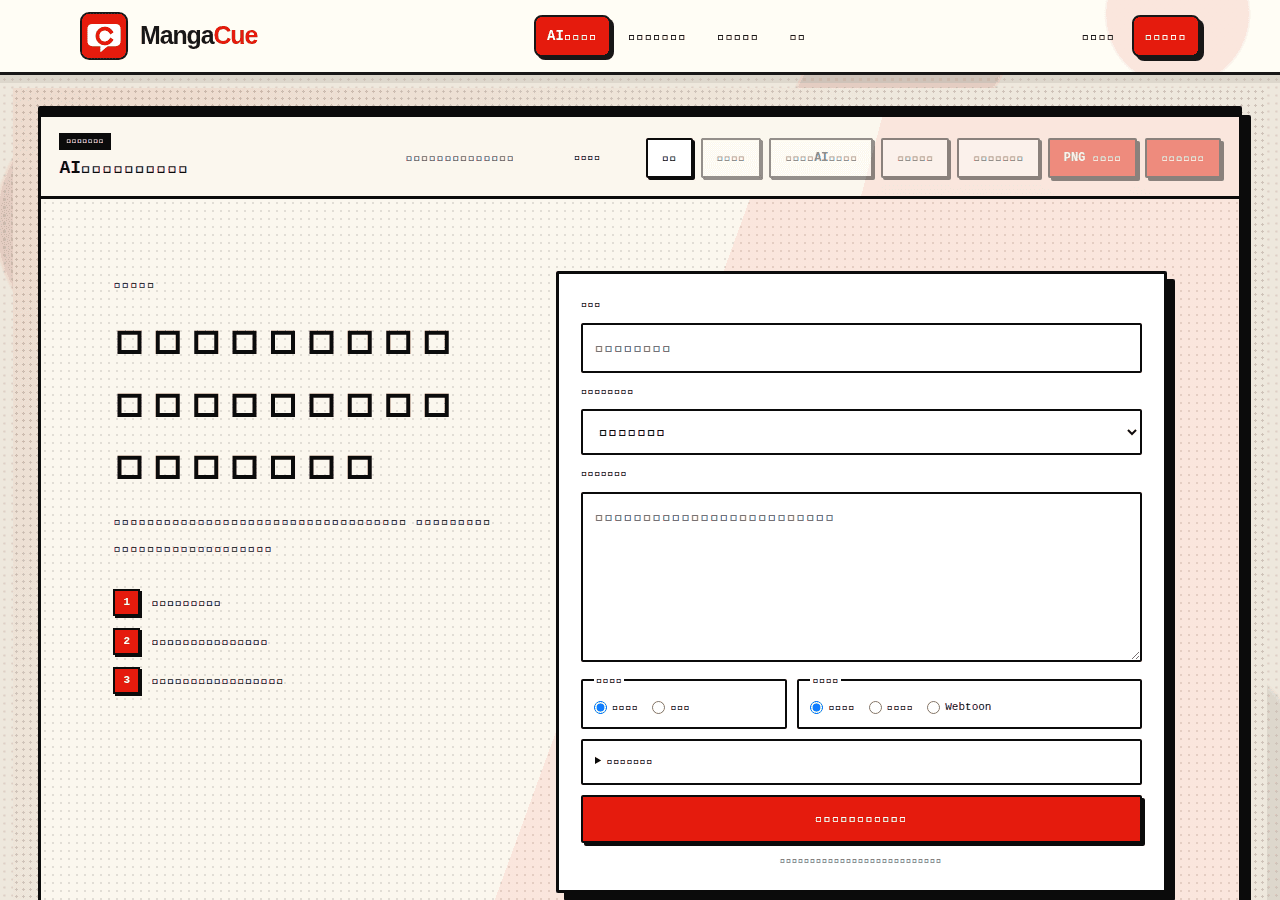Select the checked radio in the two-option group
Image resolution: width=1280 pixels, height=900 pixels.
coord(600,707)
